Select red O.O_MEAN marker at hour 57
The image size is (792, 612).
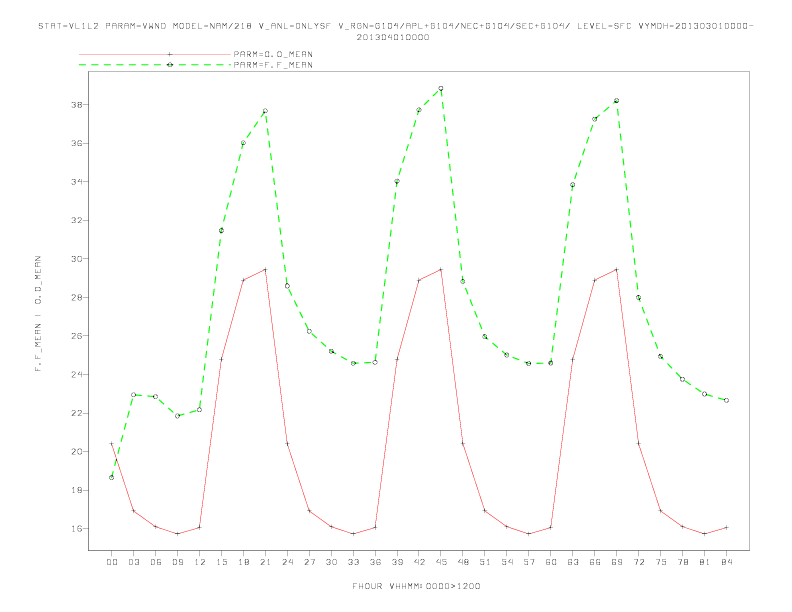pyautogui.click(x=529, y=534)
